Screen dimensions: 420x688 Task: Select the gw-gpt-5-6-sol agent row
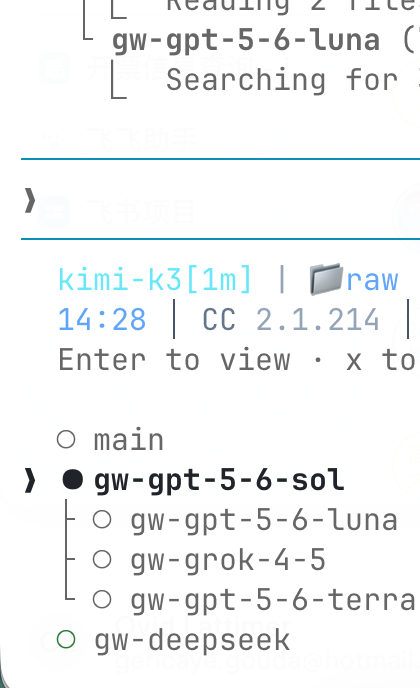click(203, 480)
